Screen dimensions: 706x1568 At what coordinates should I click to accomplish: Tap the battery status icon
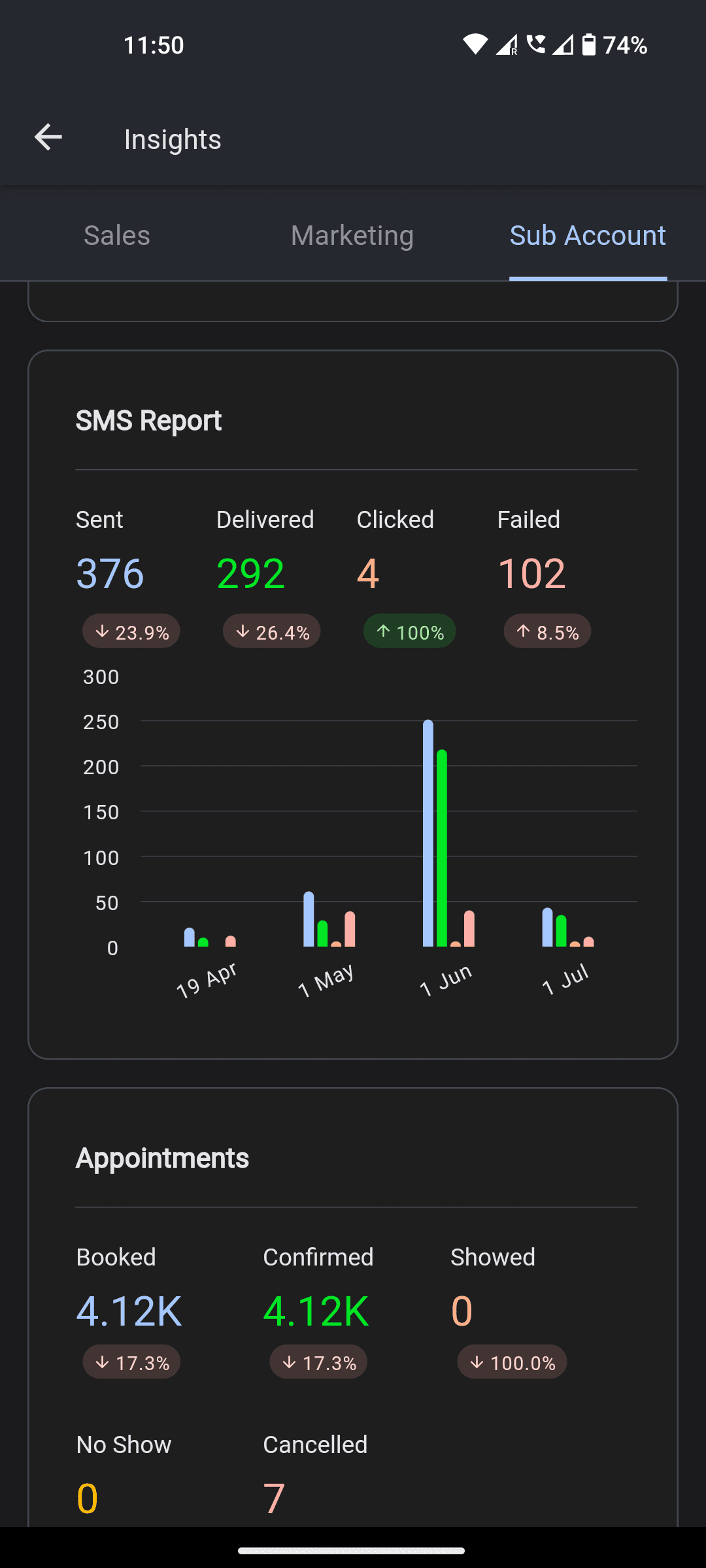tap(589, 44)
